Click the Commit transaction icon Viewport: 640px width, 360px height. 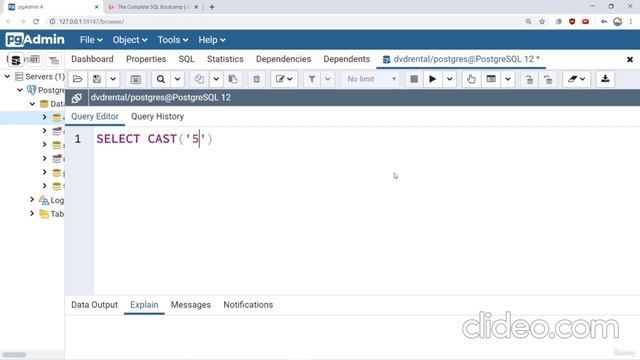(x=529, y=79)
